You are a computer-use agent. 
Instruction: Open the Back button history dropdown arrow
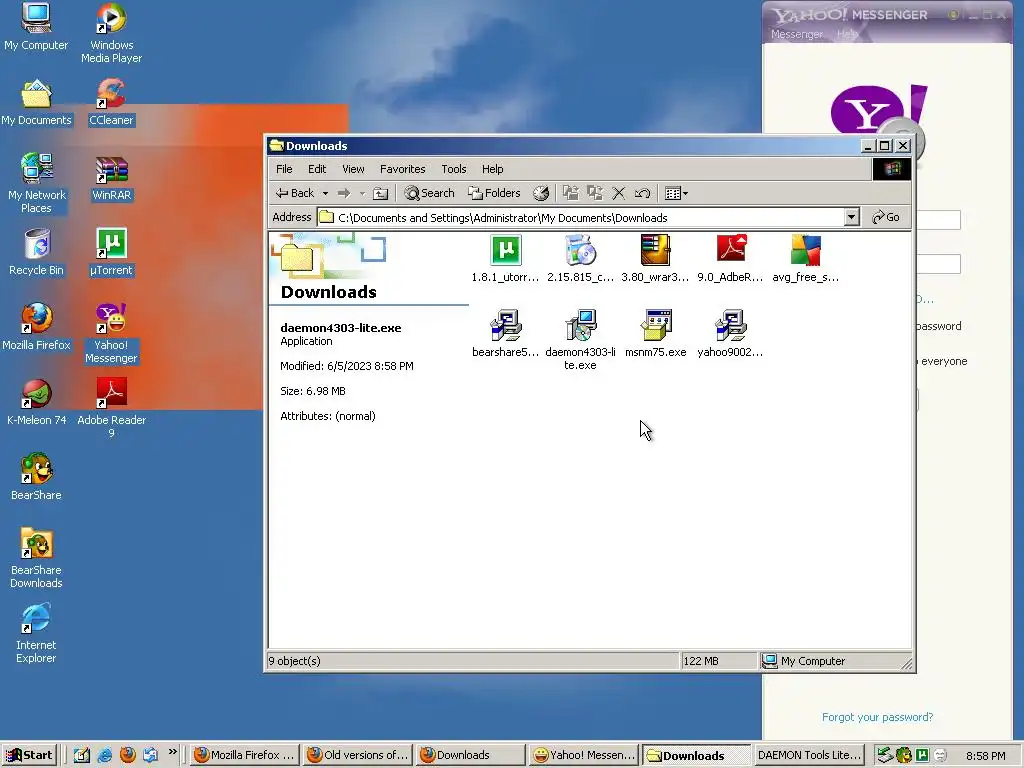[x=325, y=193]
